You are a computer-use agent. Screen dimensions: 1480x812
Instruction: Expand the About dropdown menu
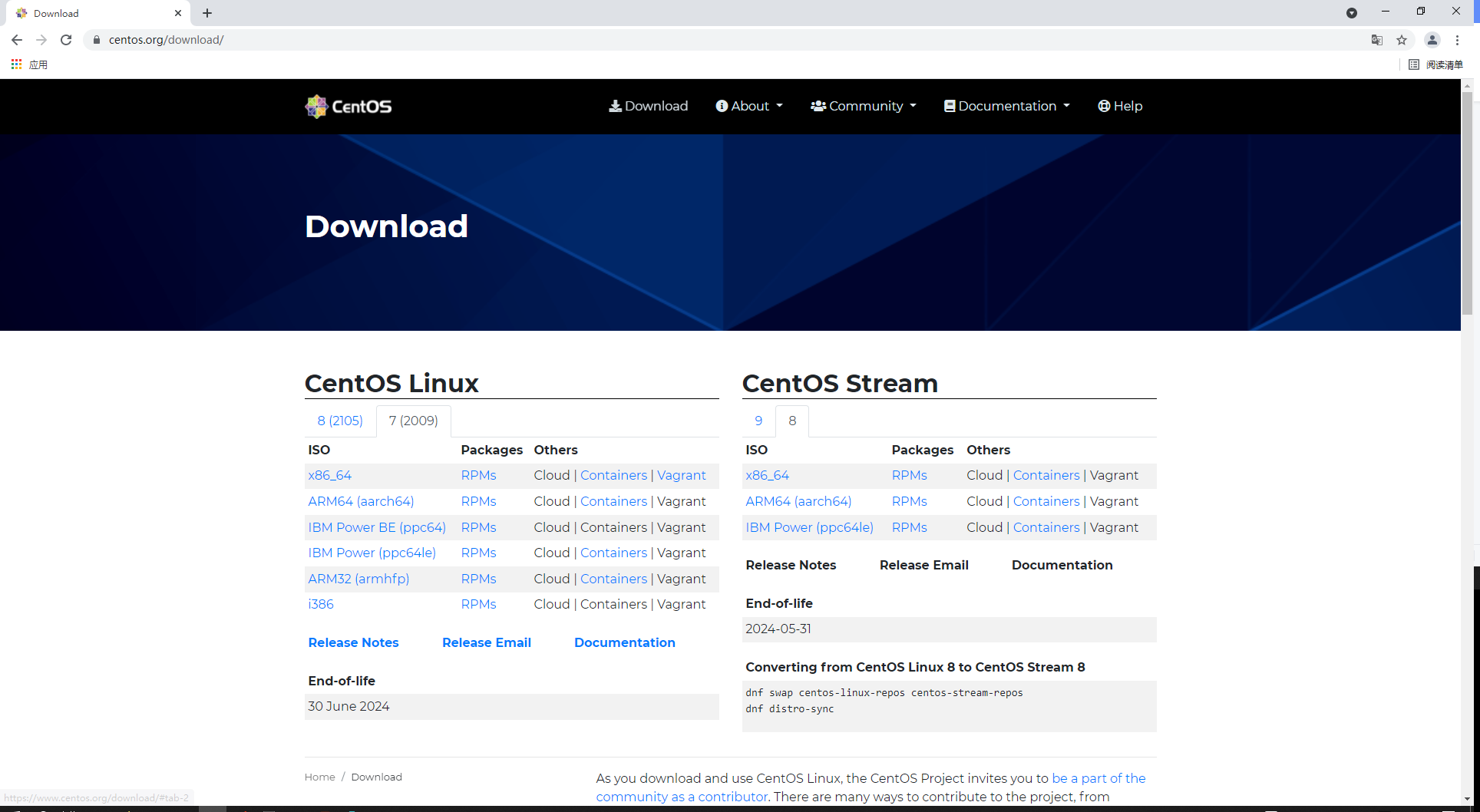tap(749, 106)
